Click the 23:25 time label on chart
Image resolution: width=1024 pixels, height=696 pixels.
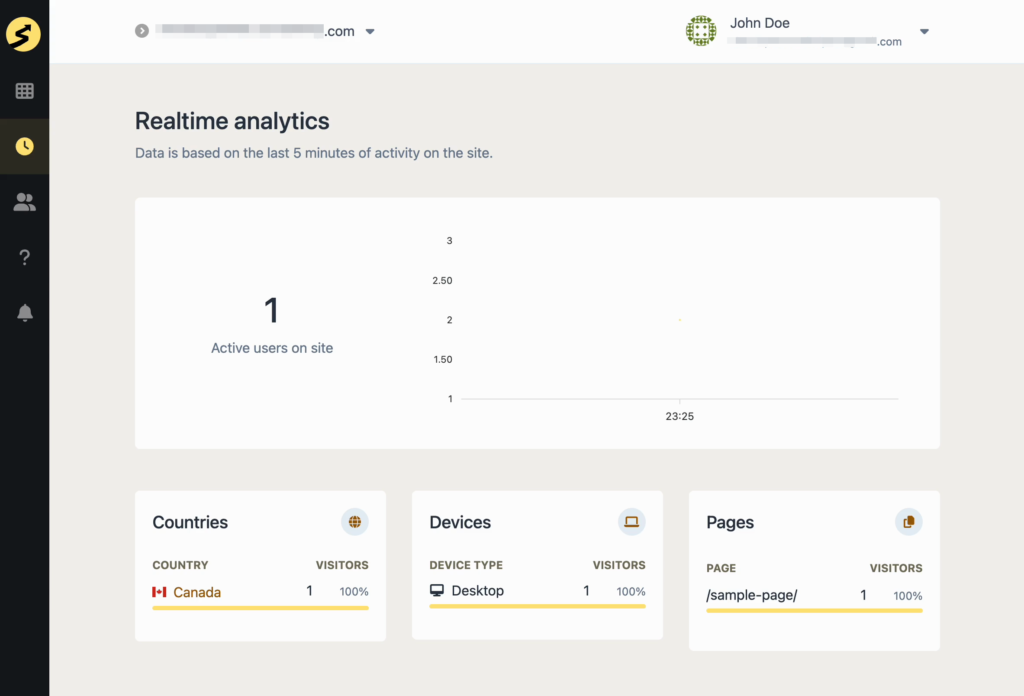tap(680, 417)
